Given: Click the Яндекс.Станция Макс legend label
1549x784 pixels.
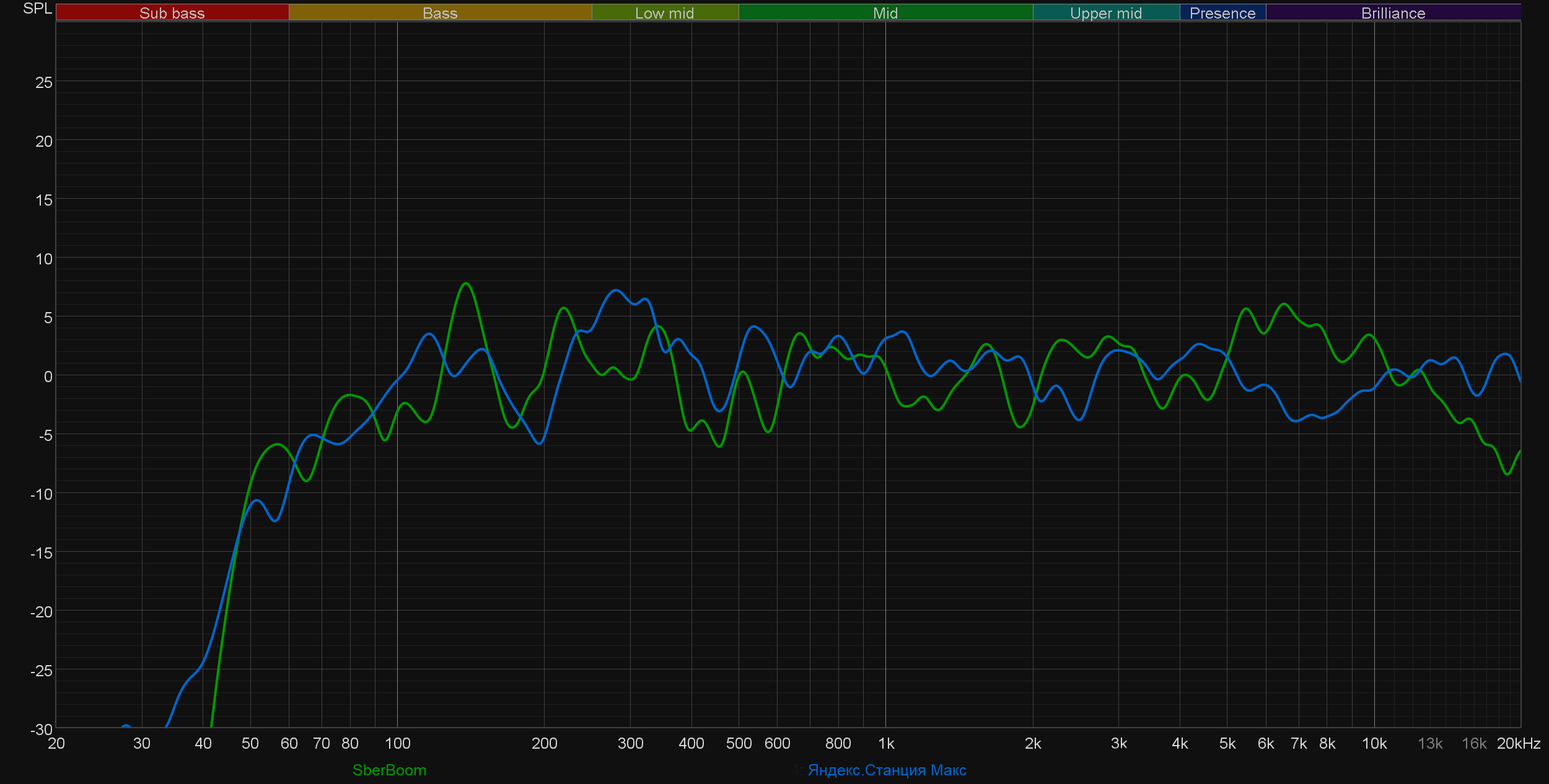Looking at the screenshot, I should (887, 770).
